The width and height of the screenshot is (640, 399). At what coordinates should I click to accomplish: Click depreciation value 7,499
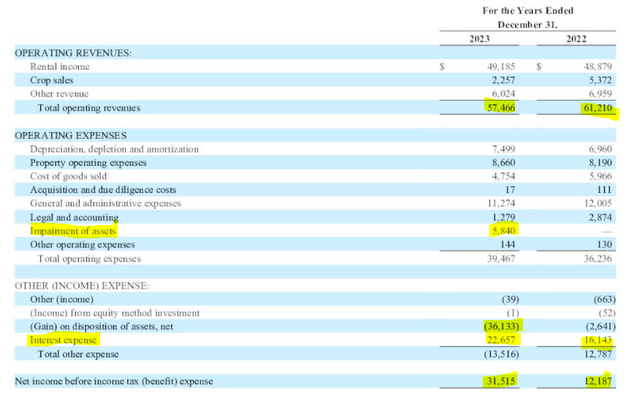point(503,149)
